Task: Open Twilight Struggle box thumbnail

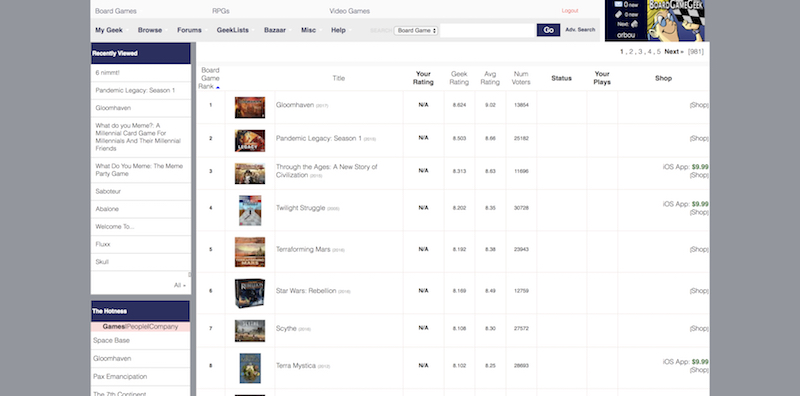Action: coord(250,210)
